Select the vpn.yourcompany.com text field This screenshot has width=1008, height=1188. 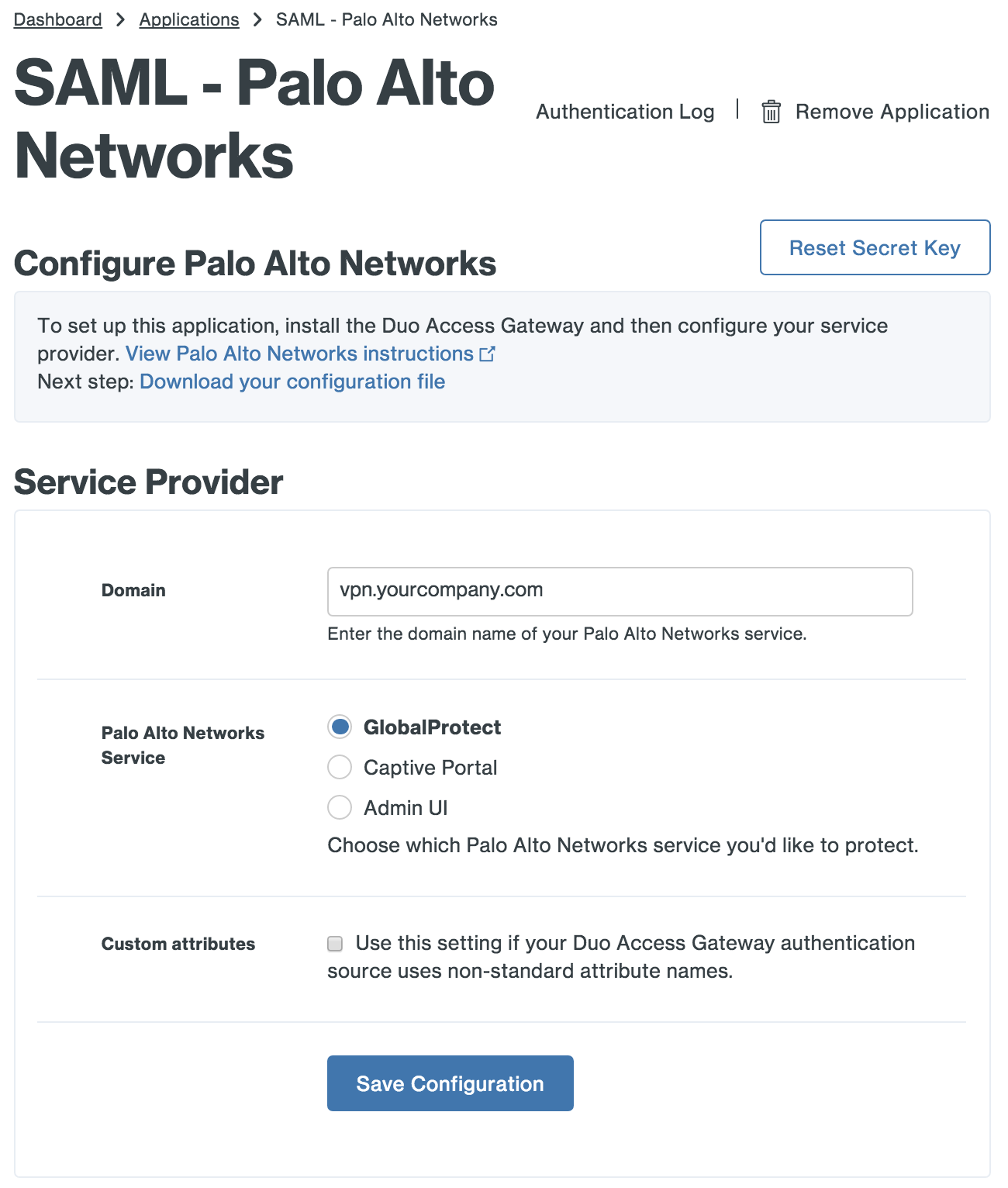pos(620,591)
